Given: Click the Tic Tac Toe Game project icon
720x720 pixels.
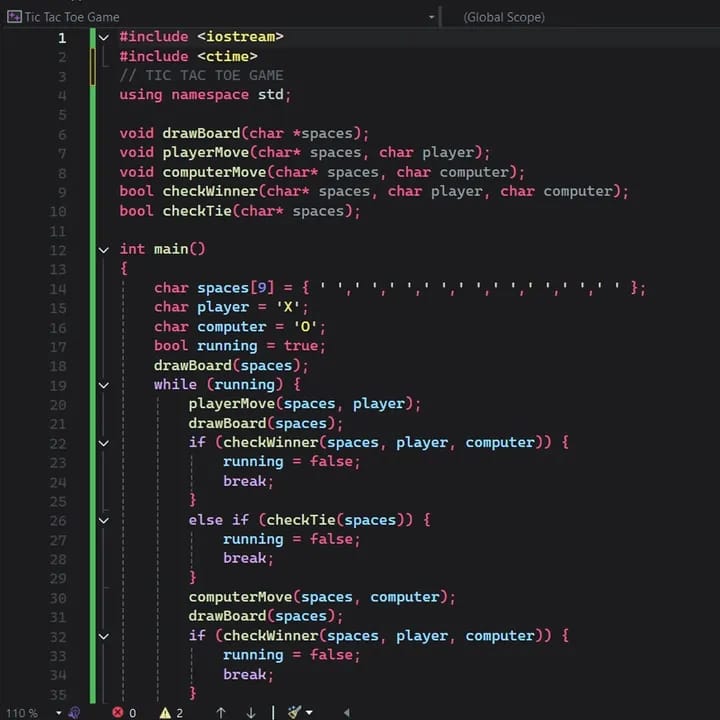Looking at the screenshot, I should [14, 17].
